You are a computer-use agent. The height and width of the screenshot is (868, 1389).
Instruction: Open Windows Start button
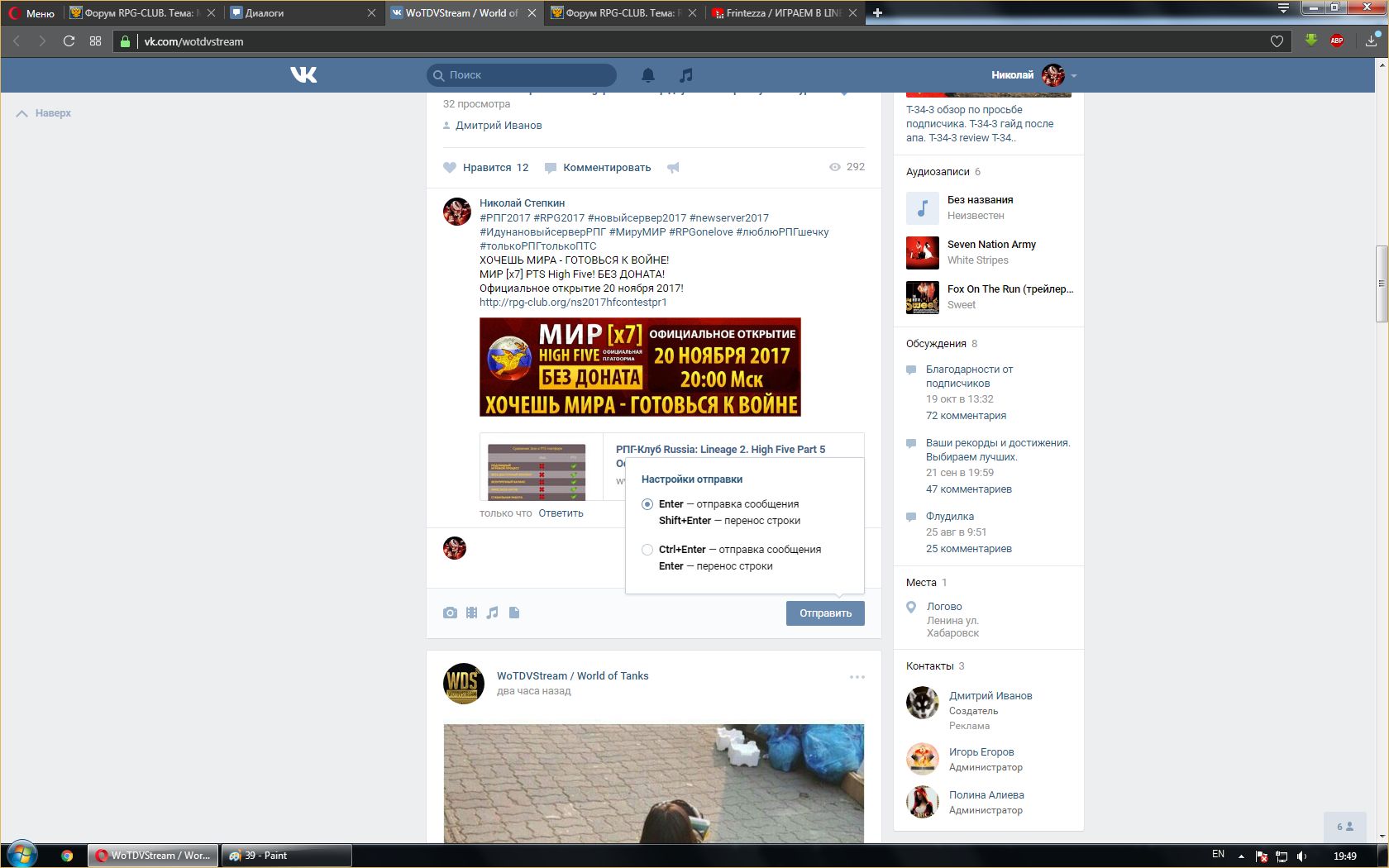[x=22, y=855]
